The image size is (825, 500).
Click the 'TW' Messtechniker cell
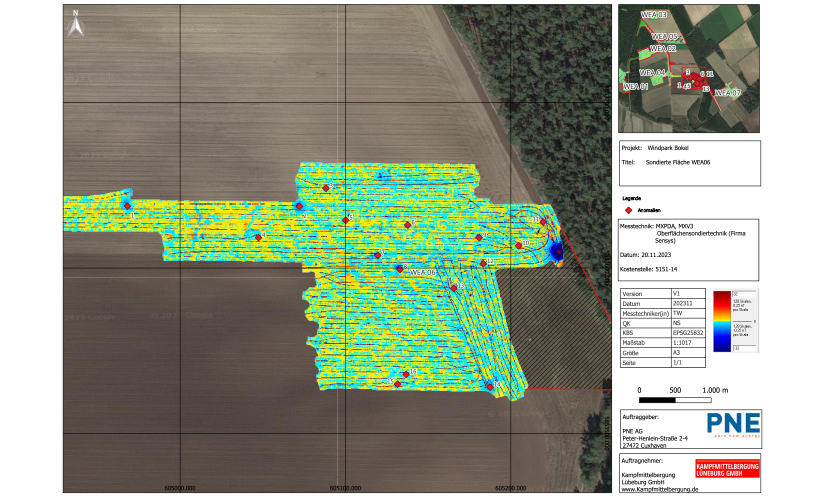pyautogui.click(x=688, y=313)
